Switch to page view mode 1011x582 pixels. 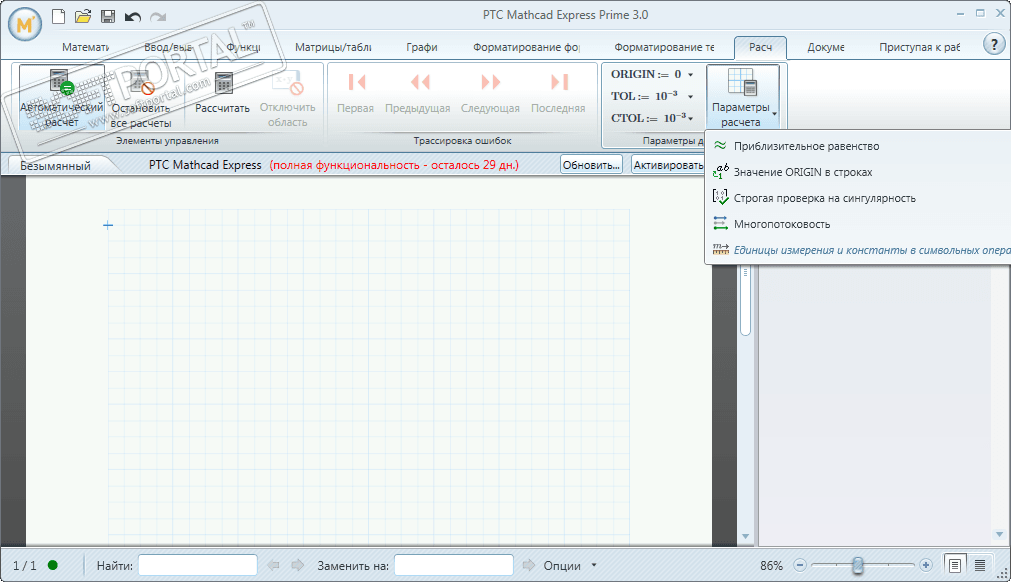(x=955, y=565)
